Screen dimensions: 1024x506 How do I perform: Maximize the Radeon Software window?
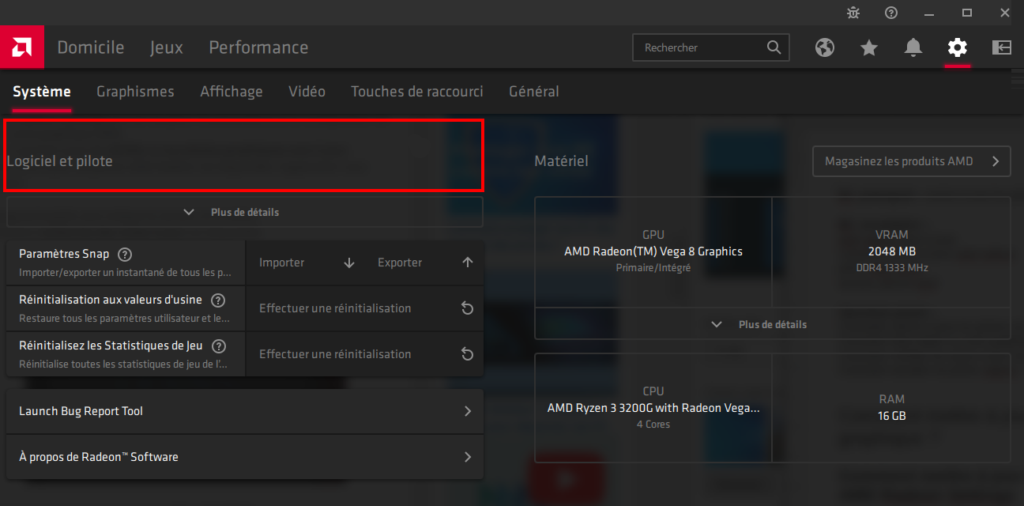click(x=967, y=12)
